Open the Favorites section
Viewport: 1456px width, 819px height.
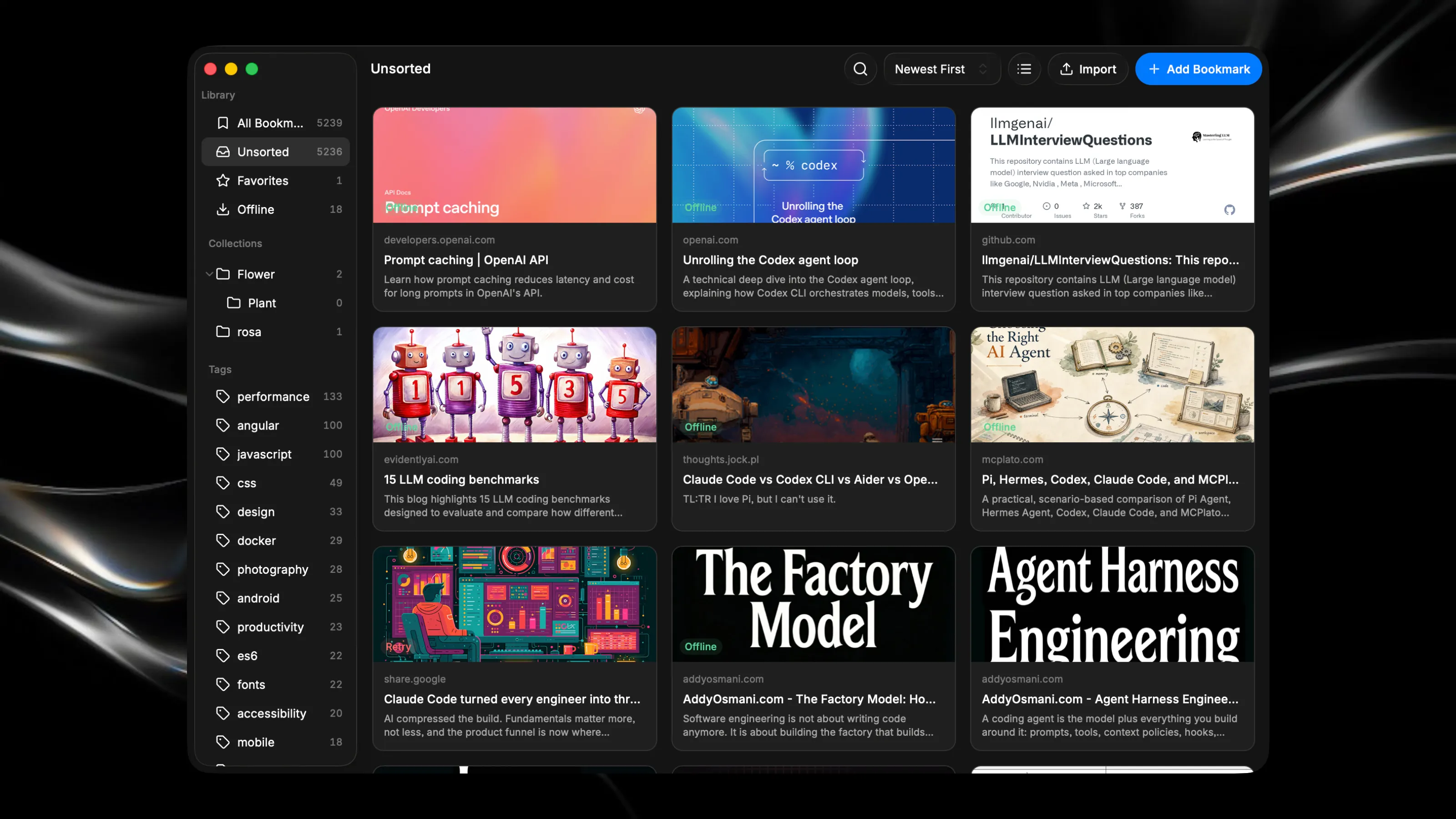pyautogui.click(x=276, y=180)
